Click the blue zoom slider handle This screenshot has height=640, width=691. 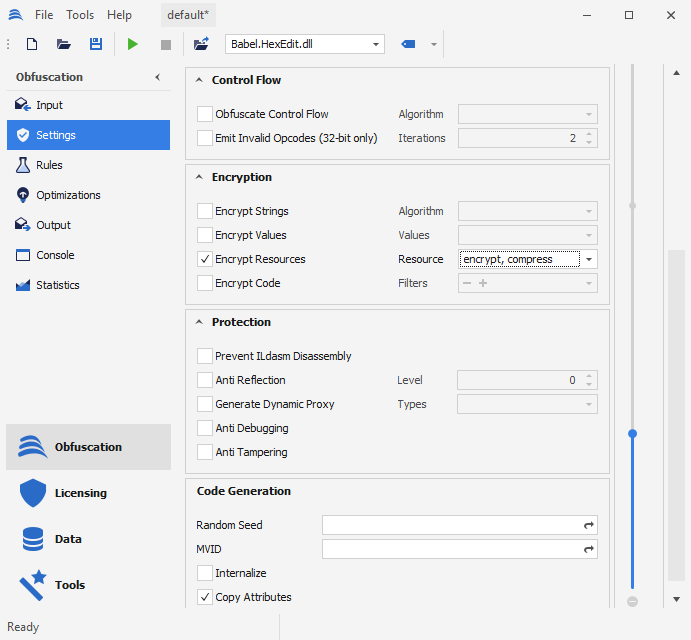click(632, 433)
